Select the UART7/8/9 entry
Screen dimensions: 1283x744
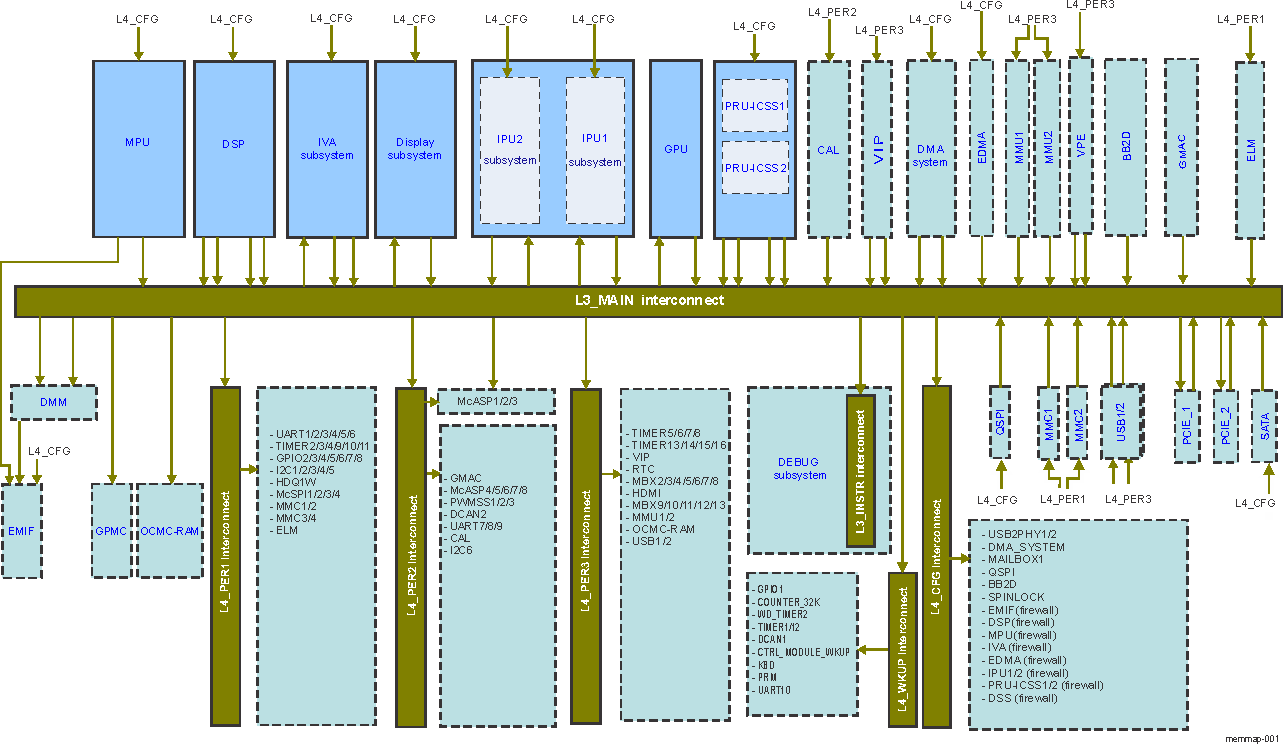[x=476, y=526]
